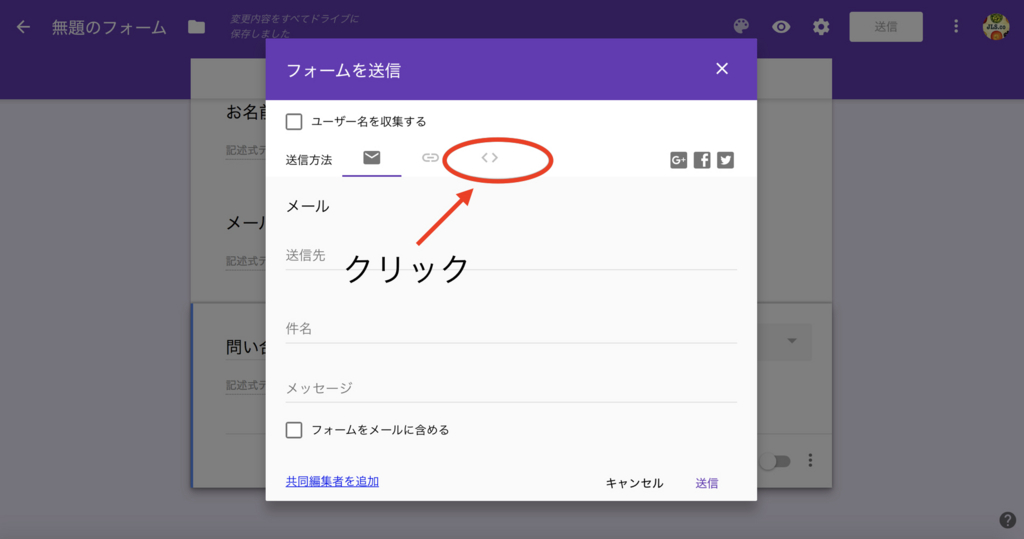Viewport: 1024px width, 539px height.
Task: Open question card more-options icon
Action: 810,461
